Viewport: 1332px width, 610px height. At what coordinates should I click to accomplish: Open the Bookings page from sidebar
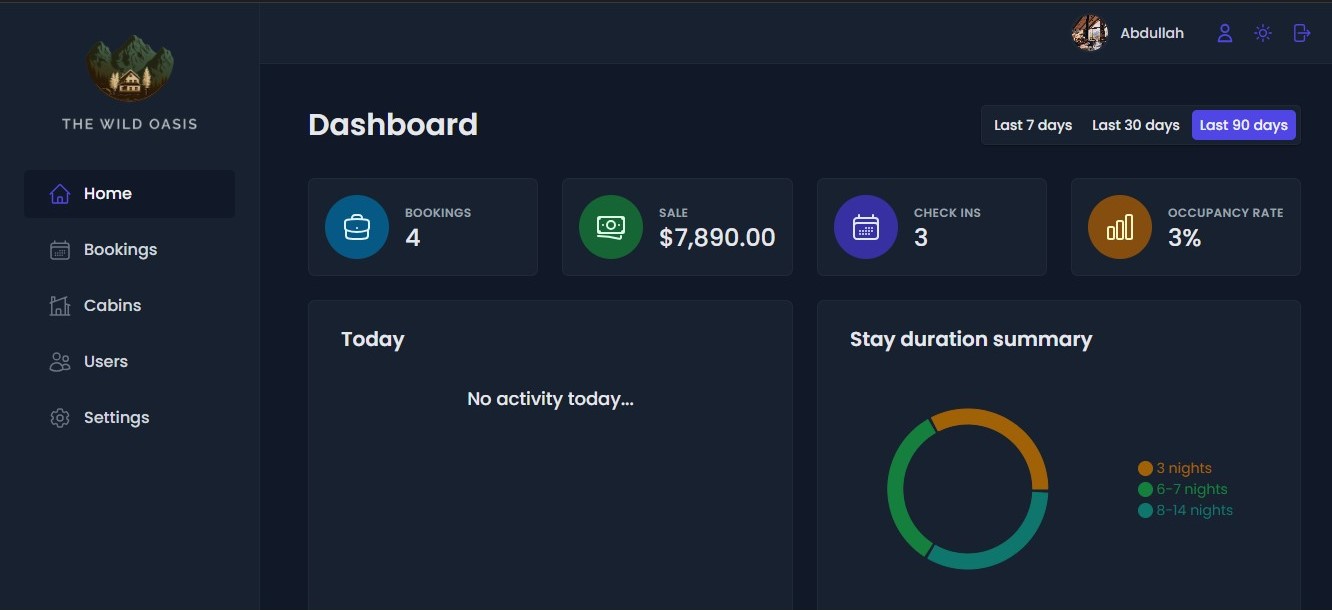pos(120,250)
